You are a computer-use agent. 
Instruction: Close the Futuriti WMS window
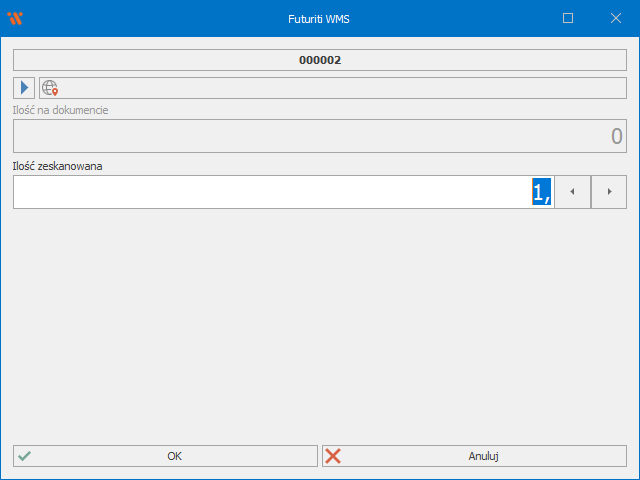[x=615, y=18]
